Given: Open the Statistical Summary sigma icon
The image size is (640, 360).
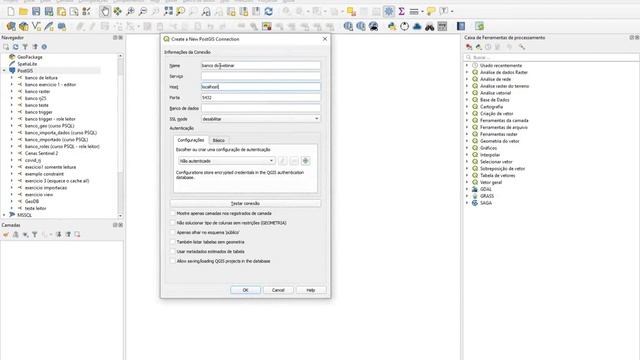Looking at the screenshot, I should [x=401, y=11].
